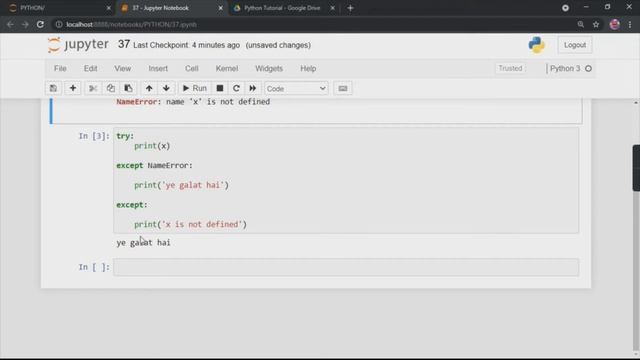
Task: Paste cells below icon
Action: pyautogui.click(x=128, y=88)
